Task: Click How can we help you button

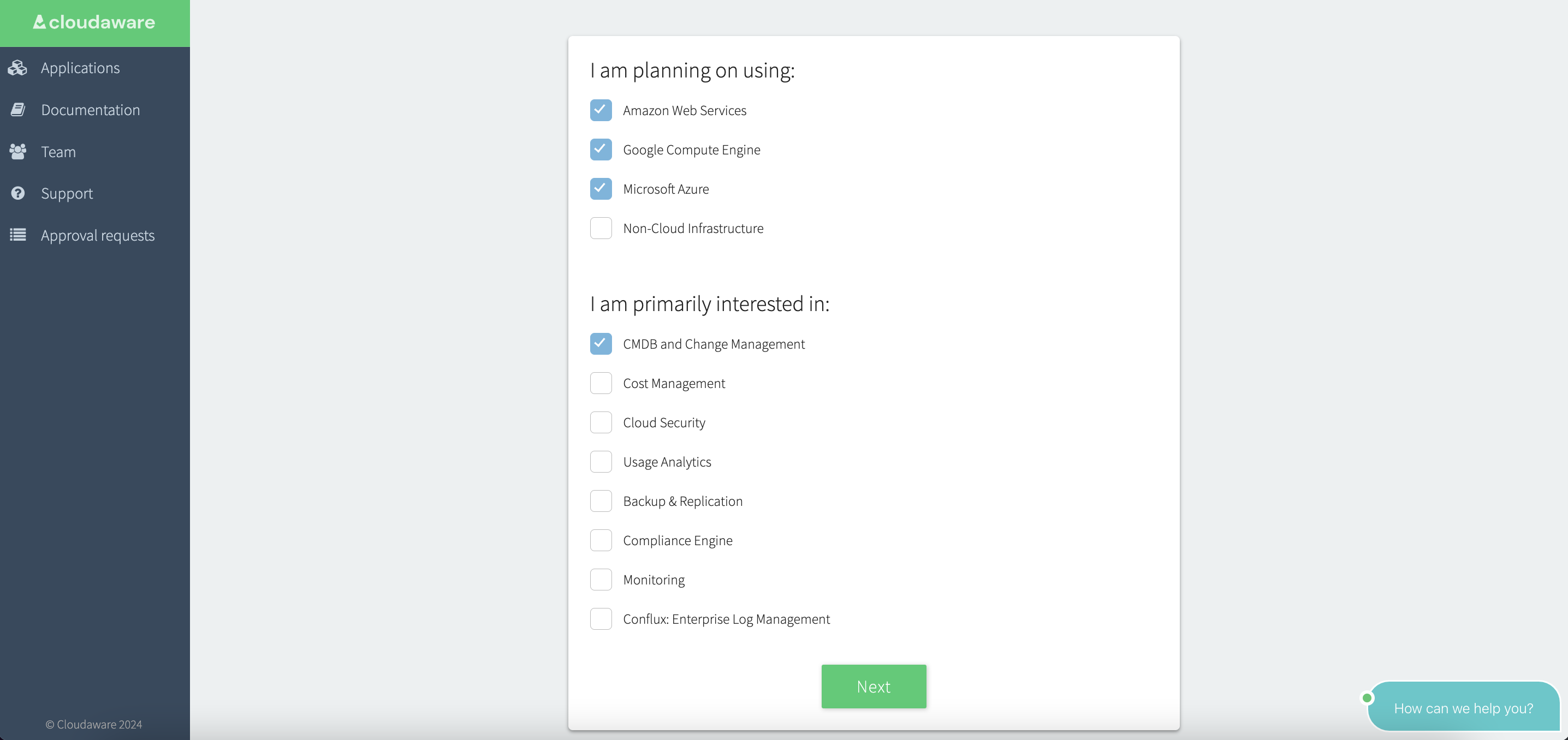Action: pyautogui.click(x=1464, y=709)
